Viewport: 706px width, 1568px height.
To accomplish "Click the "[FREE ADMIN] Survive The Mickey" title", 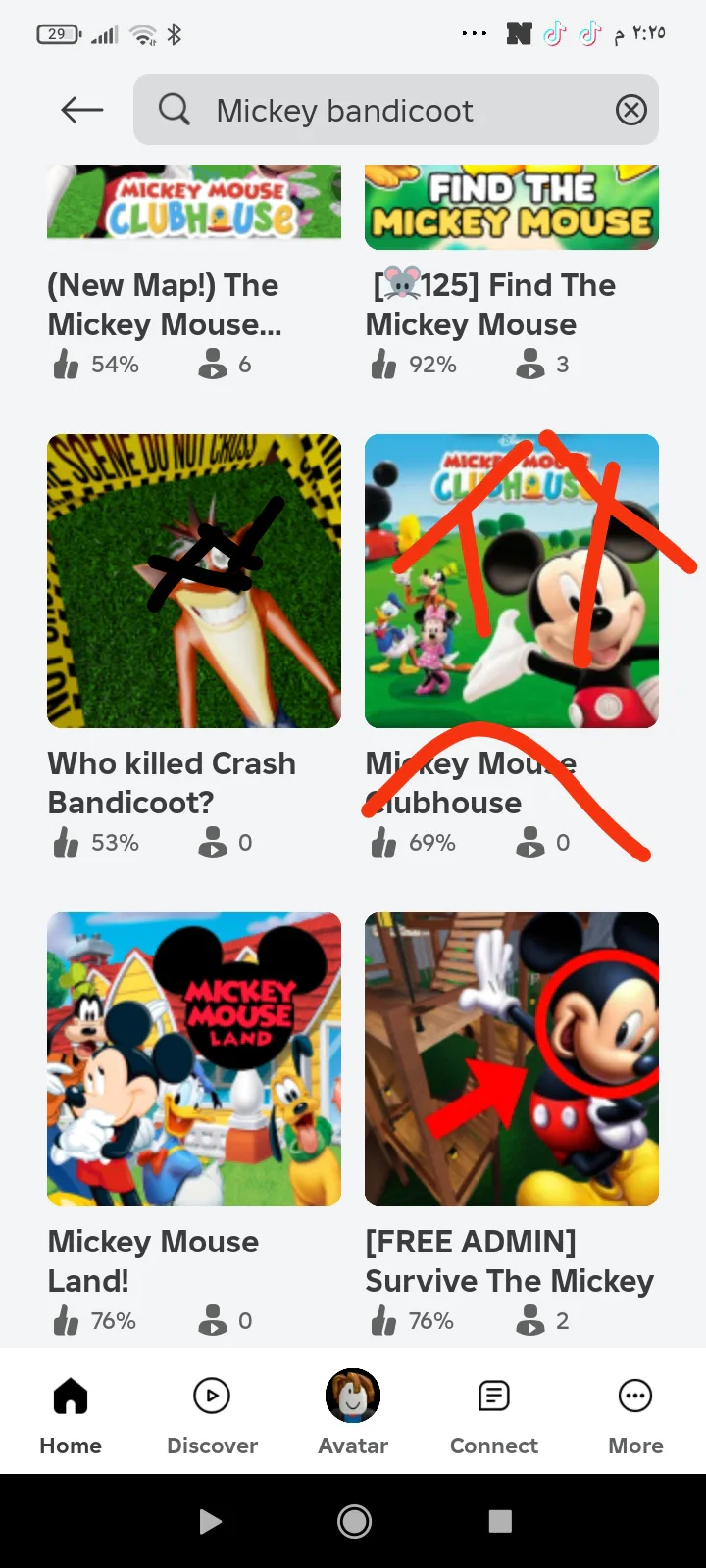I will [510, 1261].
